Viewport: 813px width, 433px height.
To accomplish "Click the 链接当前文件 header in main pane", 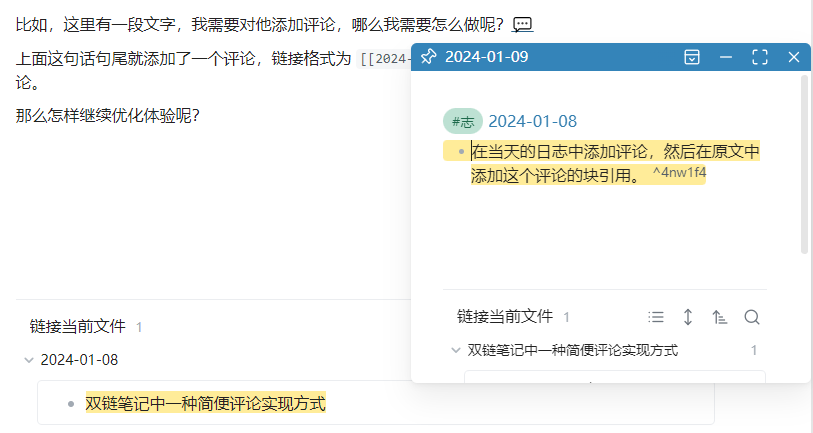I will click(78, 326).
